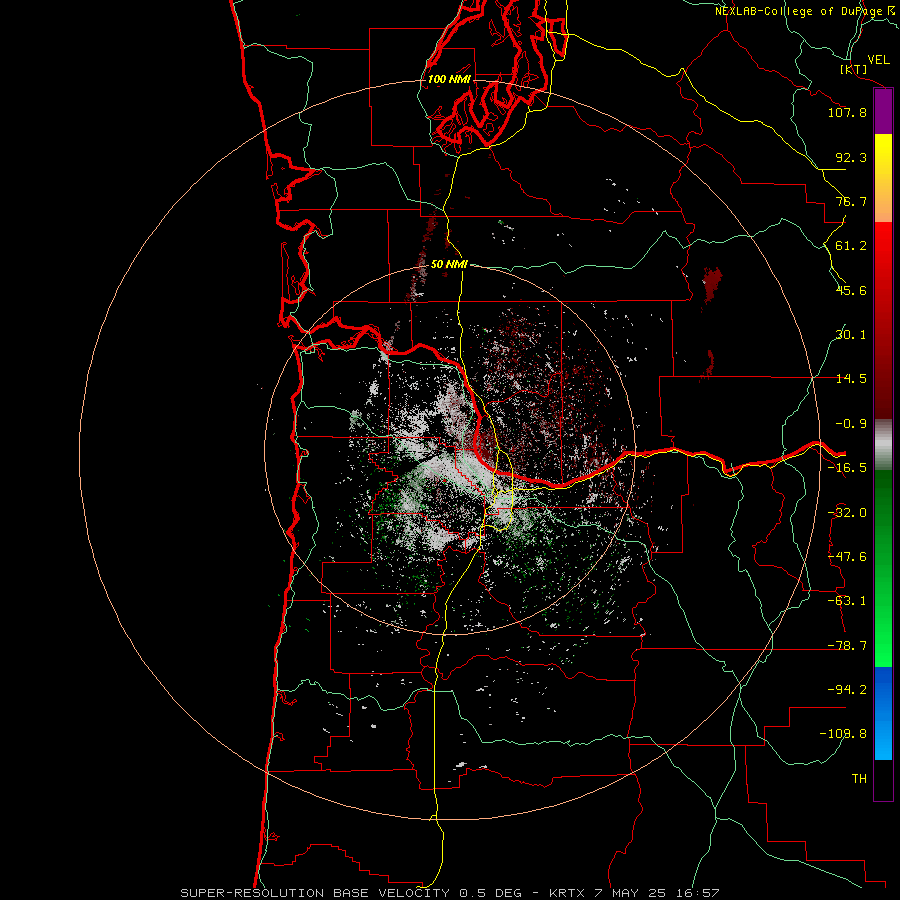Click the -78.7 velocity scale value
The height and width of the screenshot is (900, 900).
847,646
